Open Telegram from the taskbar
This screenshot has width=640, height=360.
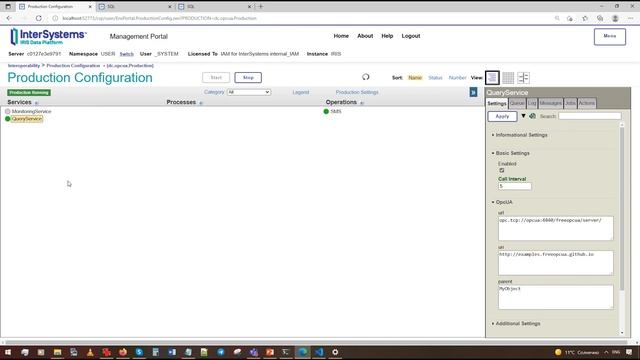221,352
